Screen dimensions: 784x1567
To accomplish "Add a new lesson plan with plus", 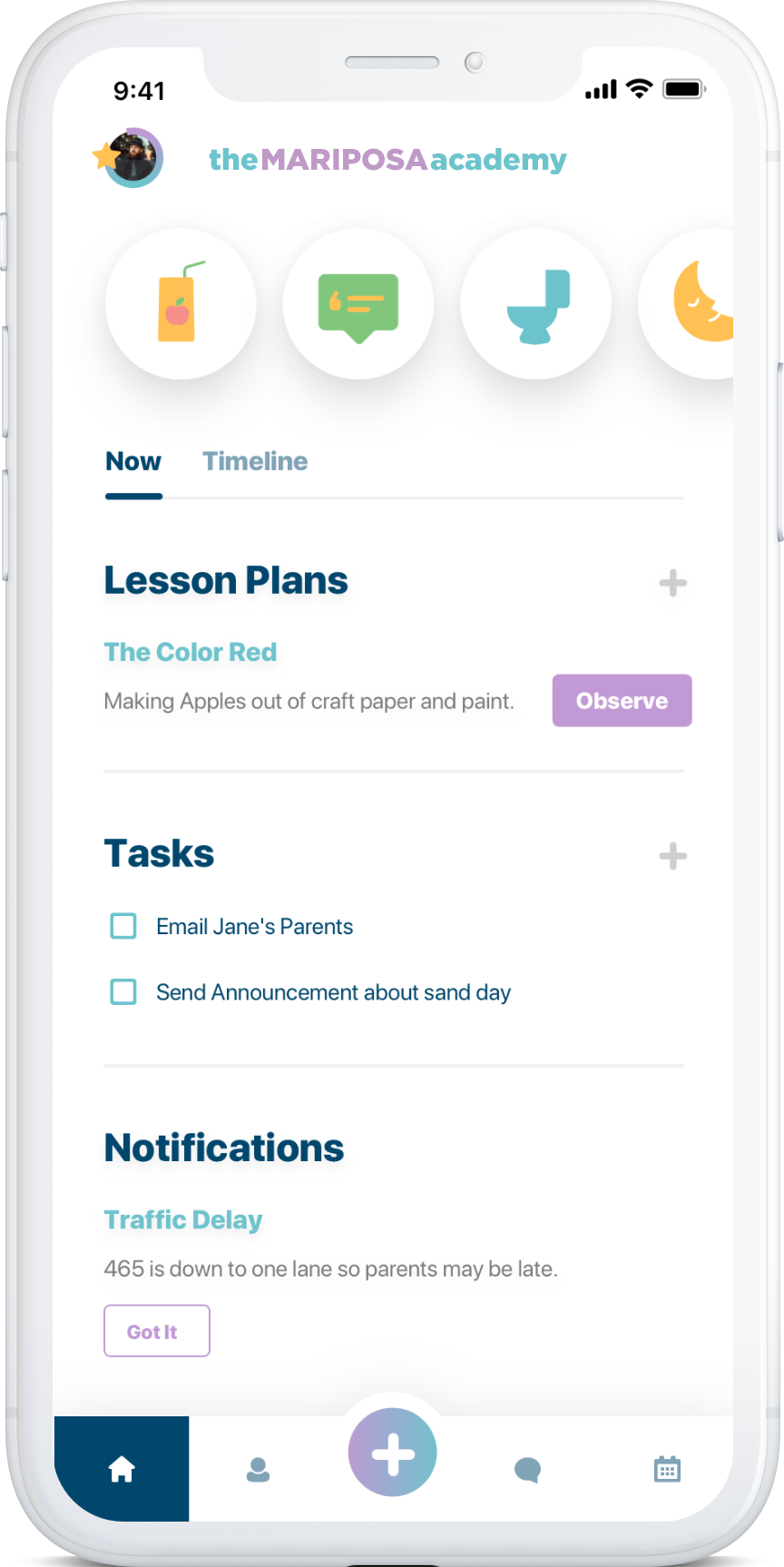I will pos(672,583).
